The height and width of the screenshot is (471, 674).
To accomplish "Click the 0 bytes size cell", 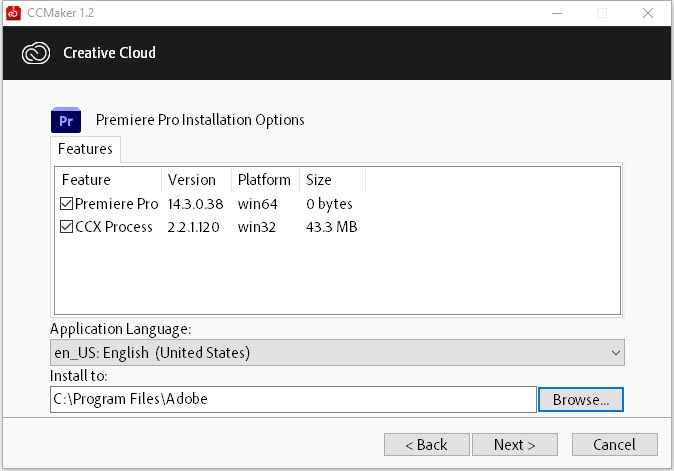I will tap(329, 204).
